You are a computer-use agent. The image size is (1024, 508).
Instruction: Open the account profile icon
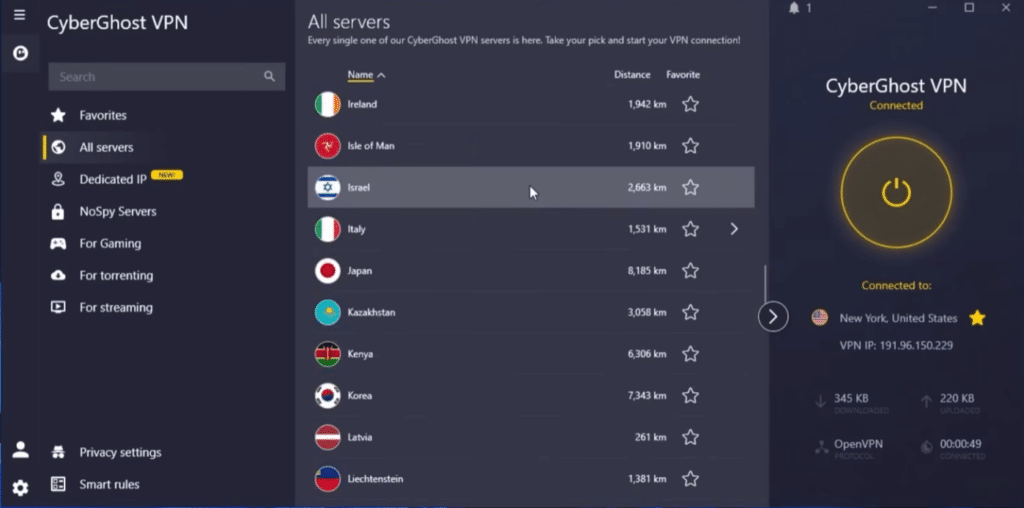[x=20, y=449]
